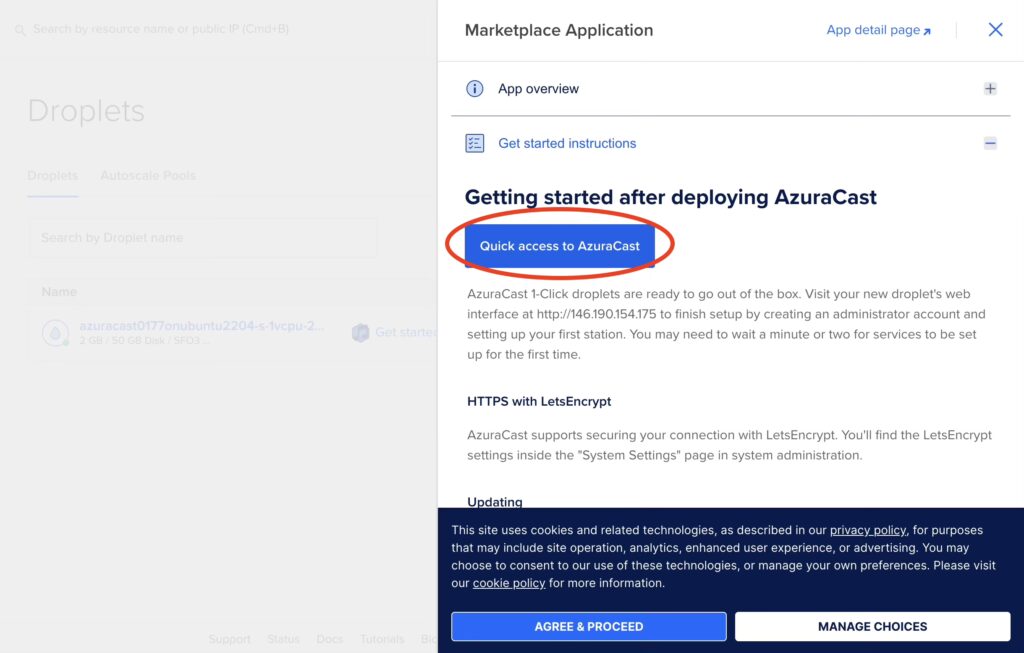
Task: Close the Marketplace Application panel
Action: click(x=995, y=29)
